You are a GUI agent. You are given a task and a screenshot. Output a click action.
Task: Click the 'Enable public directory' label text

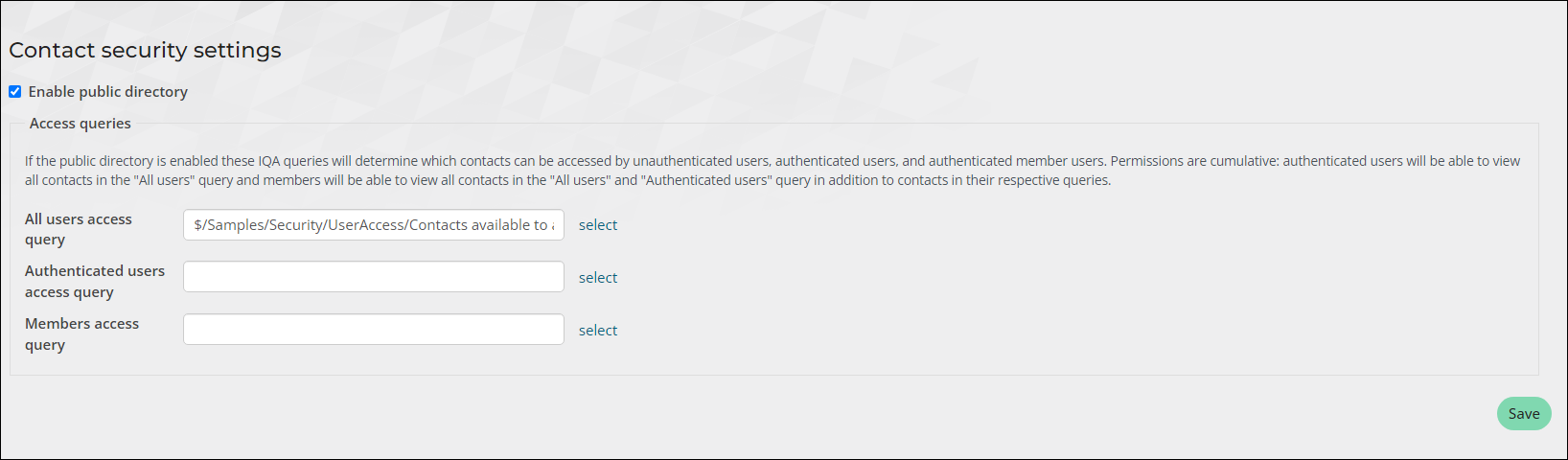(x=107, y=92)
